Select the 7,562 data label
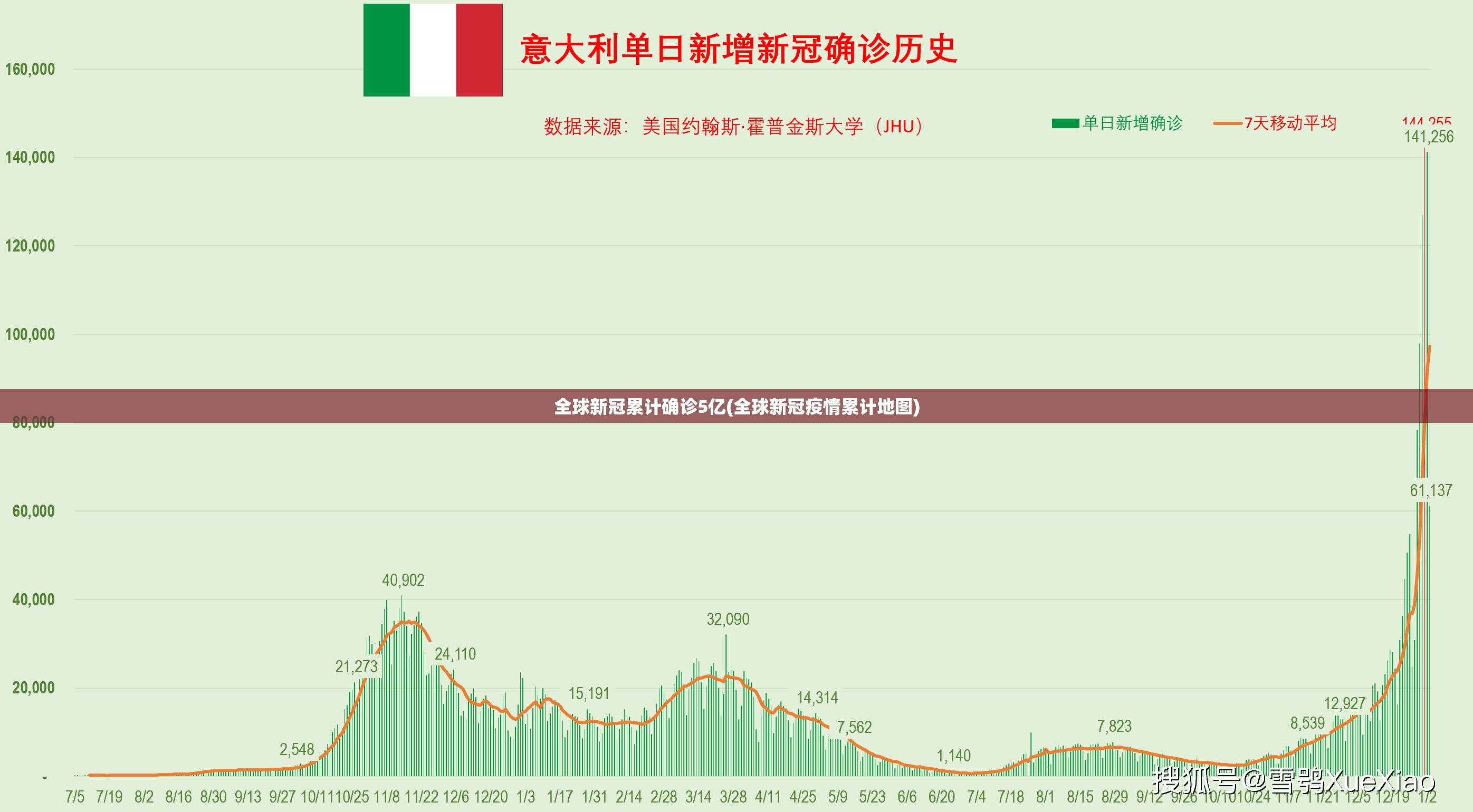This screenshot has height=812, width=1473. click(x=854, y=727)
